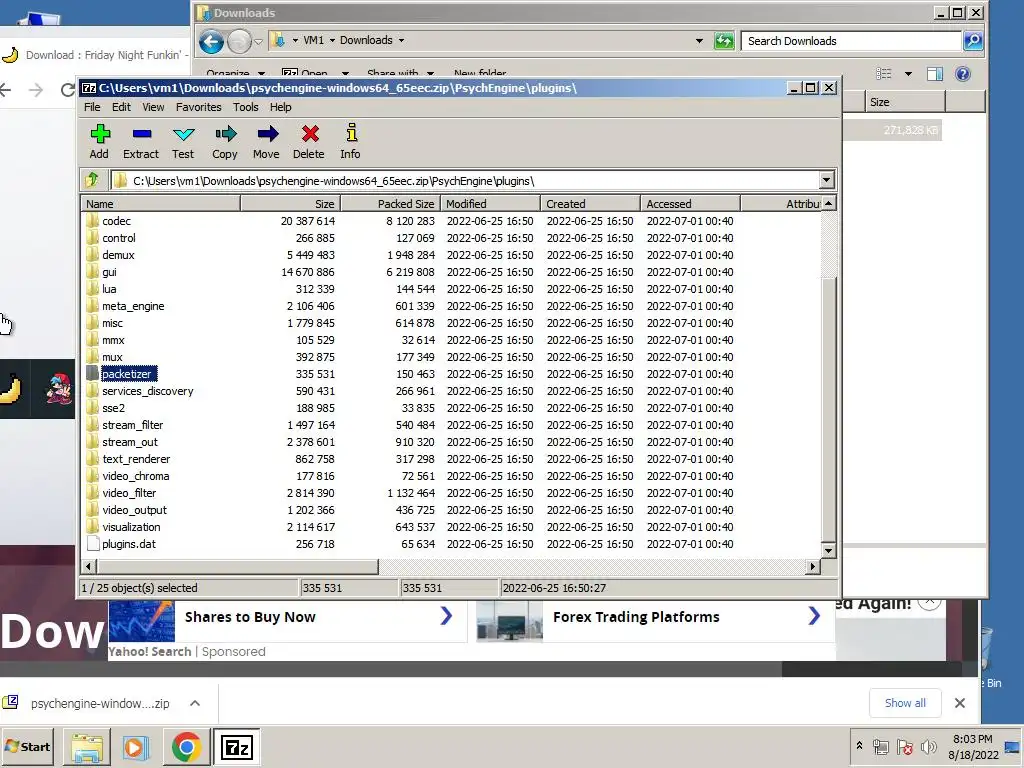This screenshot has width=1024, height=768.
Task: Click the Test toolbar icon
Action: click(x=184, y=135)
